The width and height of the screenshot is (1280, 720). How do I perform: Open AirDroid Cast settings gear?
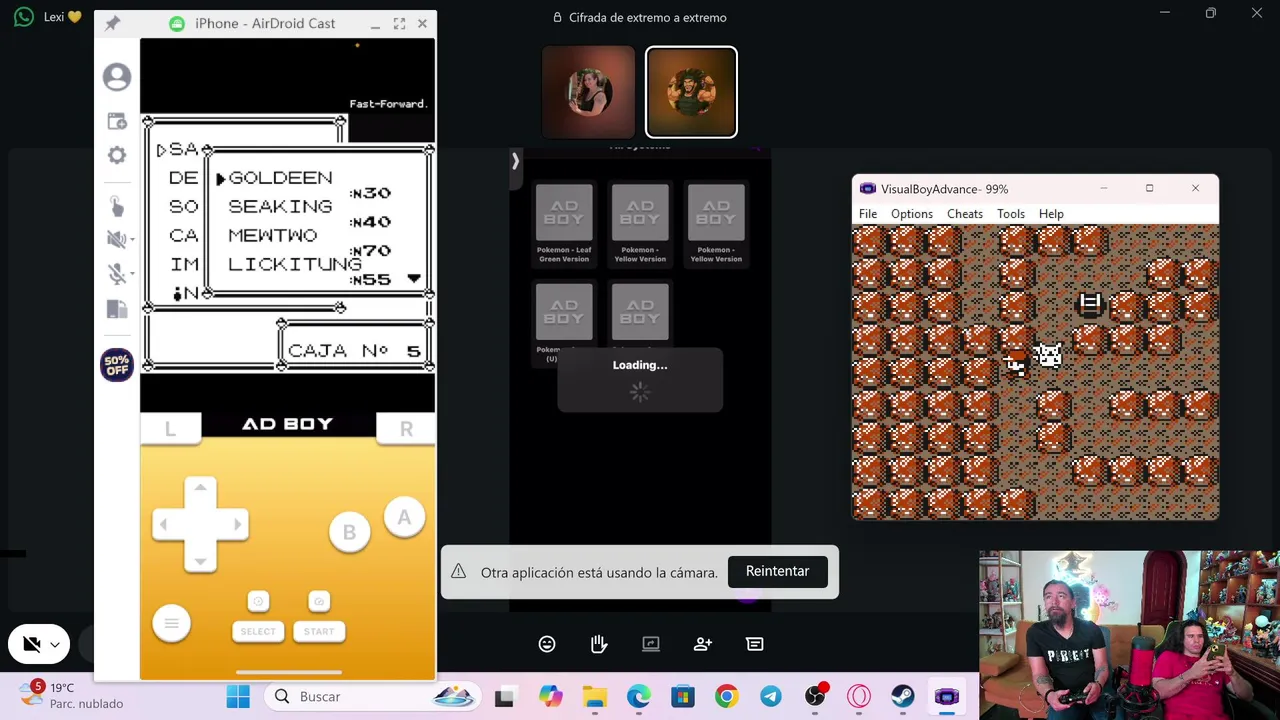117,155
